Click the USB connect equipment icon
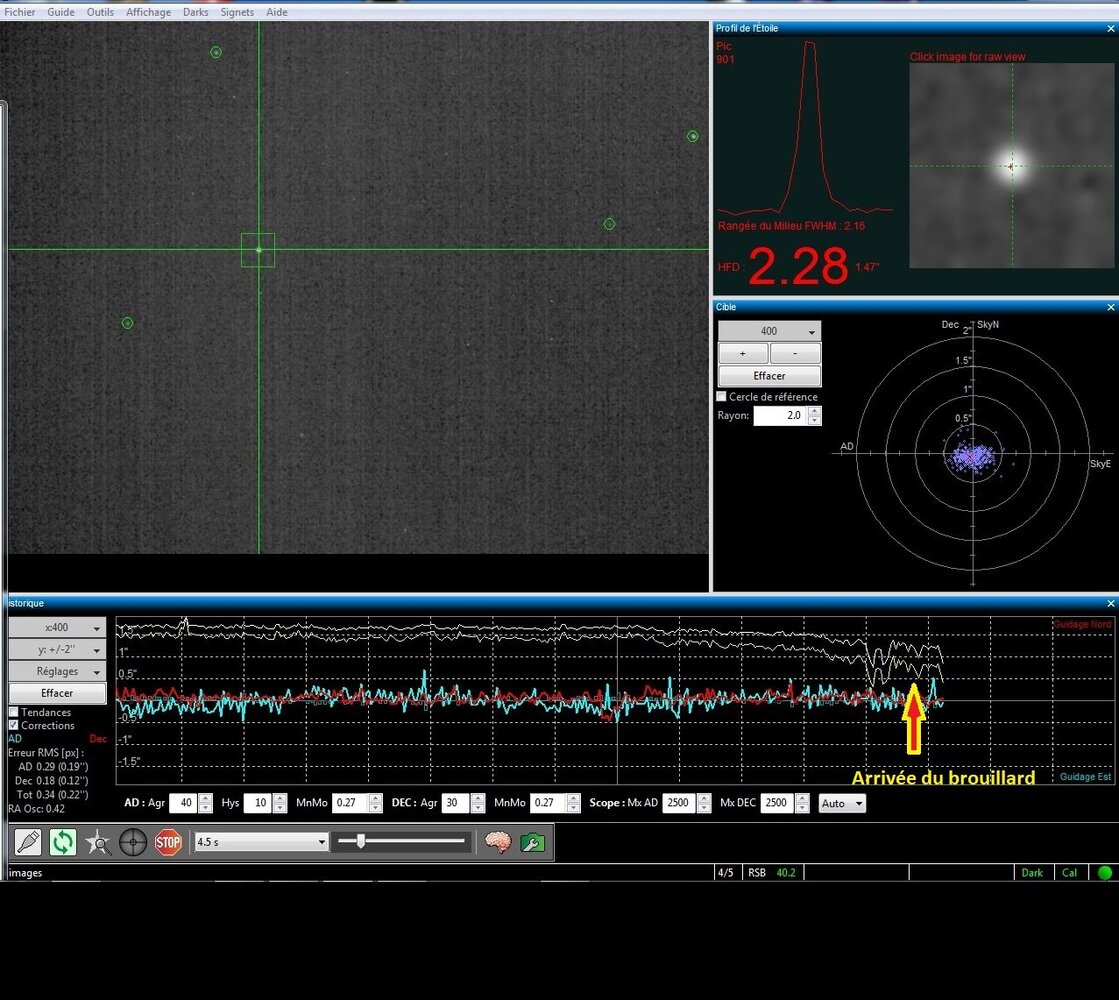Viewport: 1119px width, 1000px height. (x=28, y=842)
